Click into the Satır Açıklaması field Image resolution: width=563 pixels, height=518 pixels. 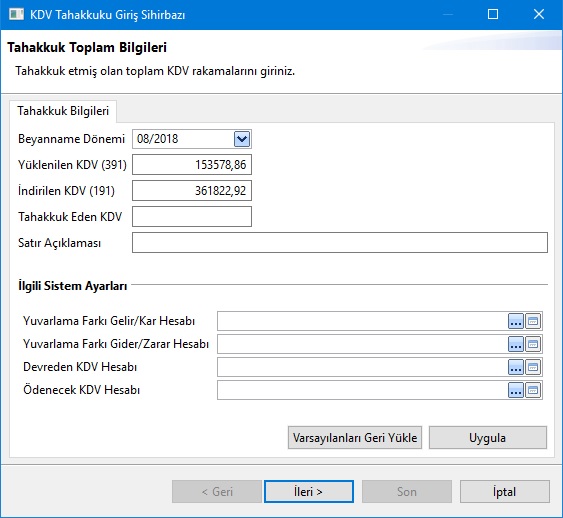pos(340,243)
